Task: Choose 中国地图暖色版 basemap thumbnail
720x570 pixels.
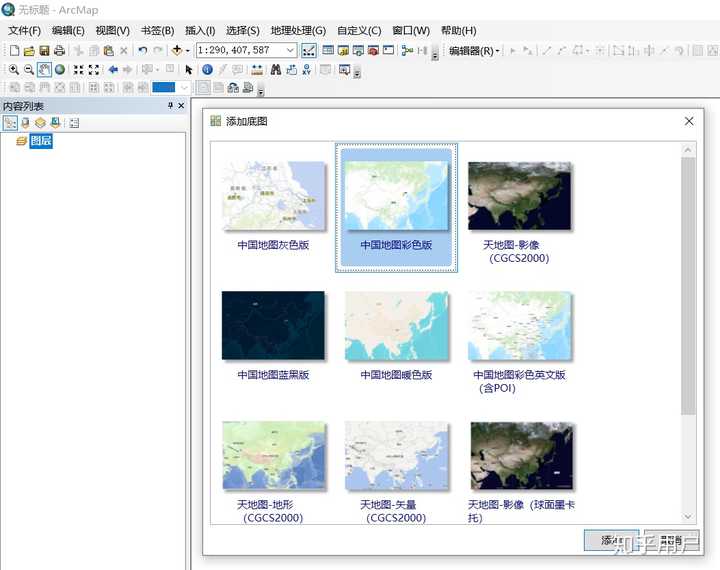Action: pyautogui.click(x=397, y=325)
